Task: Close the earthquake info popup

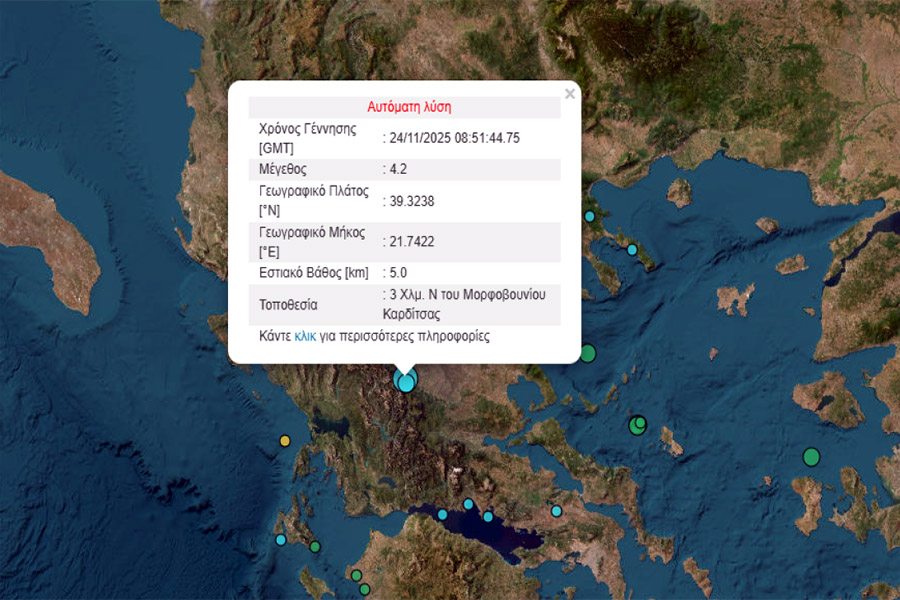Action: tap(570, 94)
